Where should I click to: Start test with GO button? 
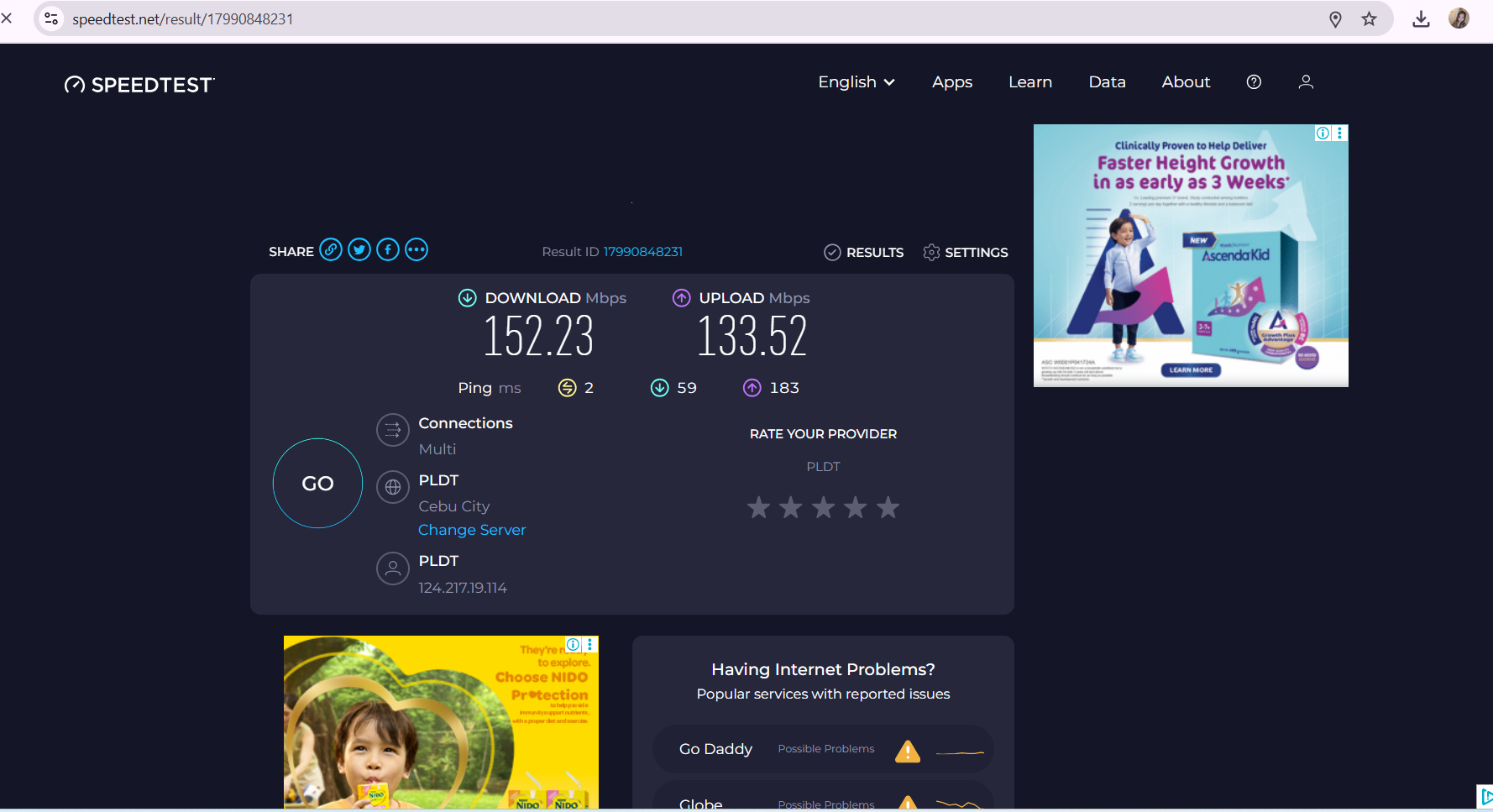[x=317, y=483]
